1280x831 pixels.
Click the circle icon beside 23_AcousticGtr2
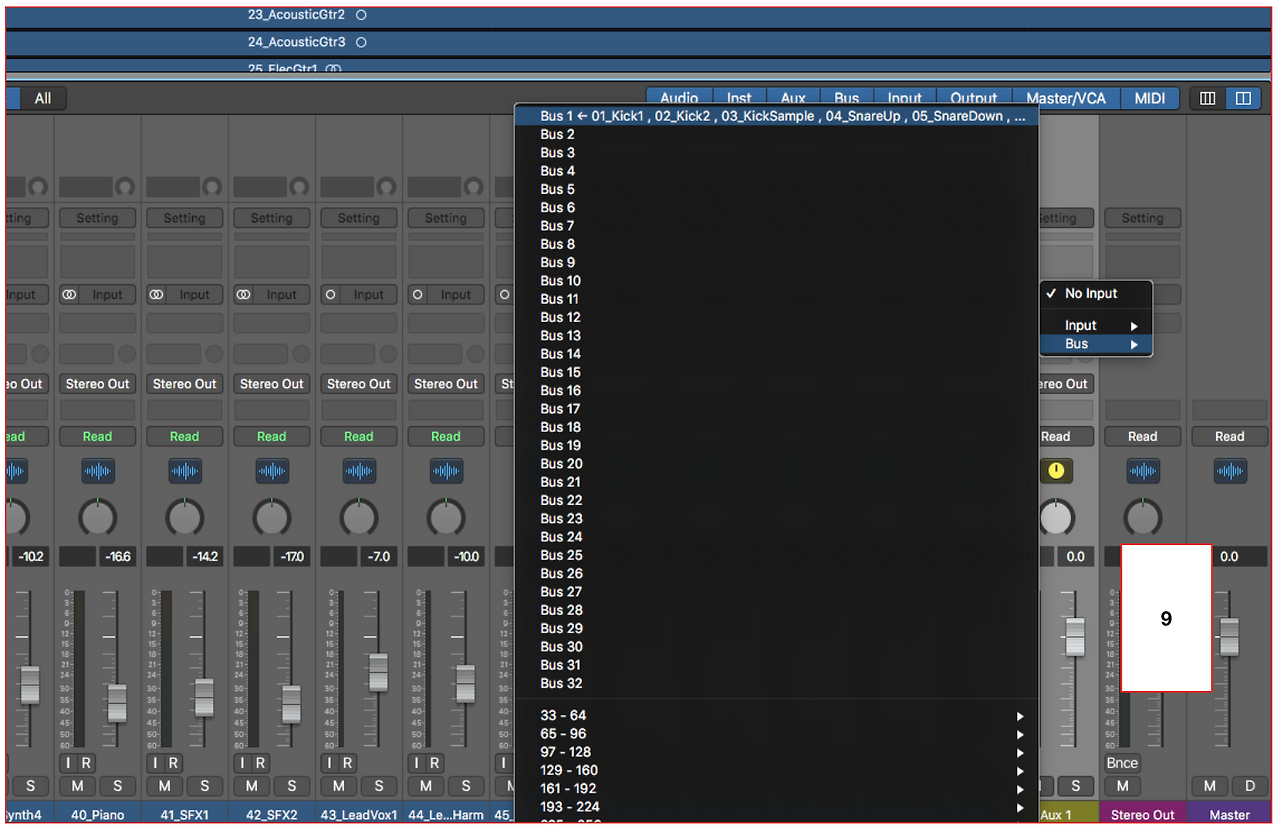coord(361,15)
